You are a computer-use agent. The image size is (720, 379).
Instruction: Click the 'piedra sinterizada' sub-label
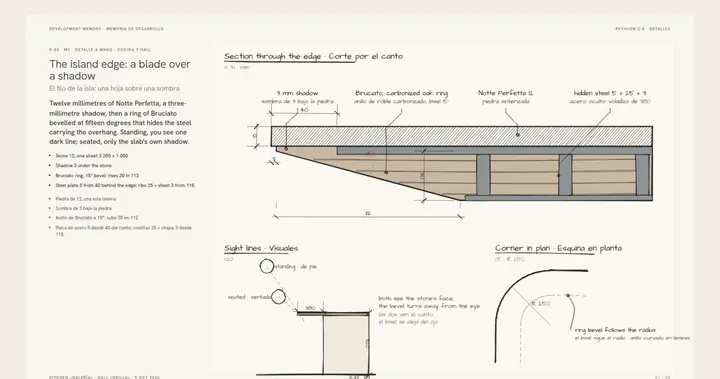pos(506,102)
